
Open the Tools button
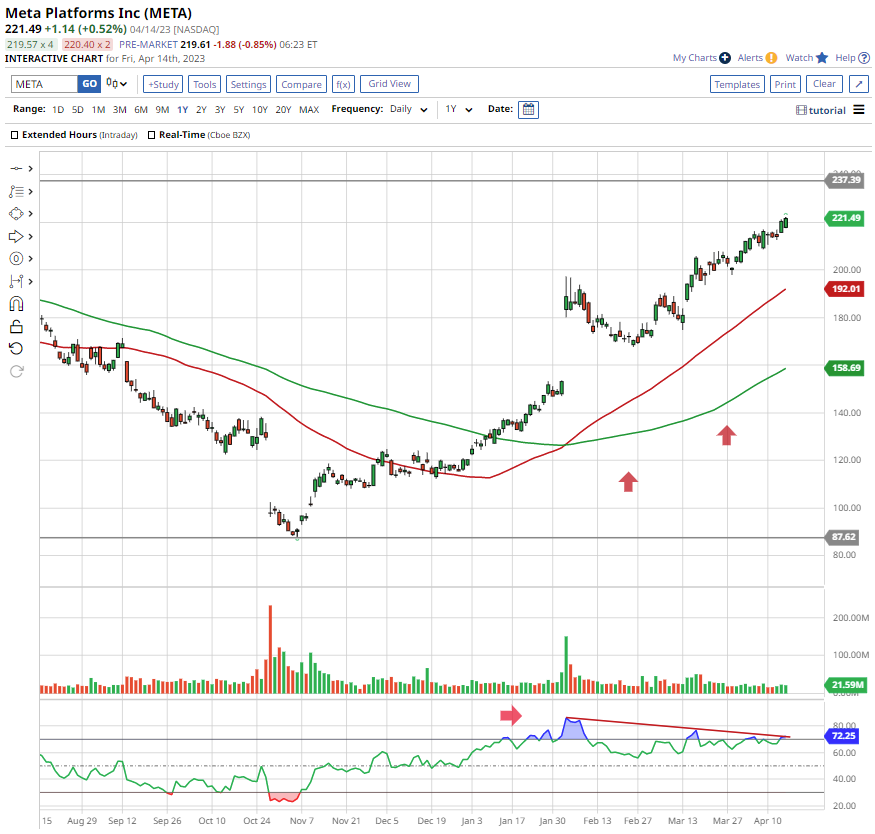[204, 84]
